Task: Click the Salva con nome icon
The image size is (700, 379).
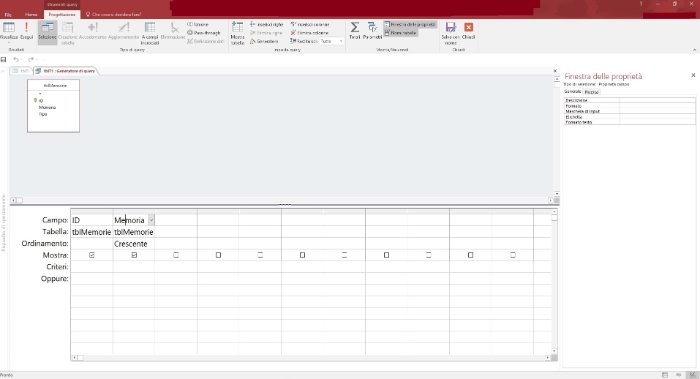Action: [450, 33]
